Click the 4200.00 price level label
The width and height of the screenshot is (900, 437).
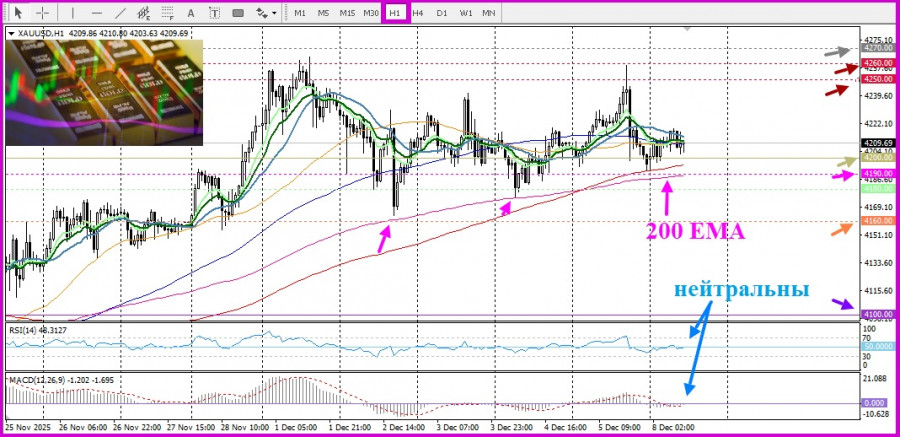click(877, 157)
